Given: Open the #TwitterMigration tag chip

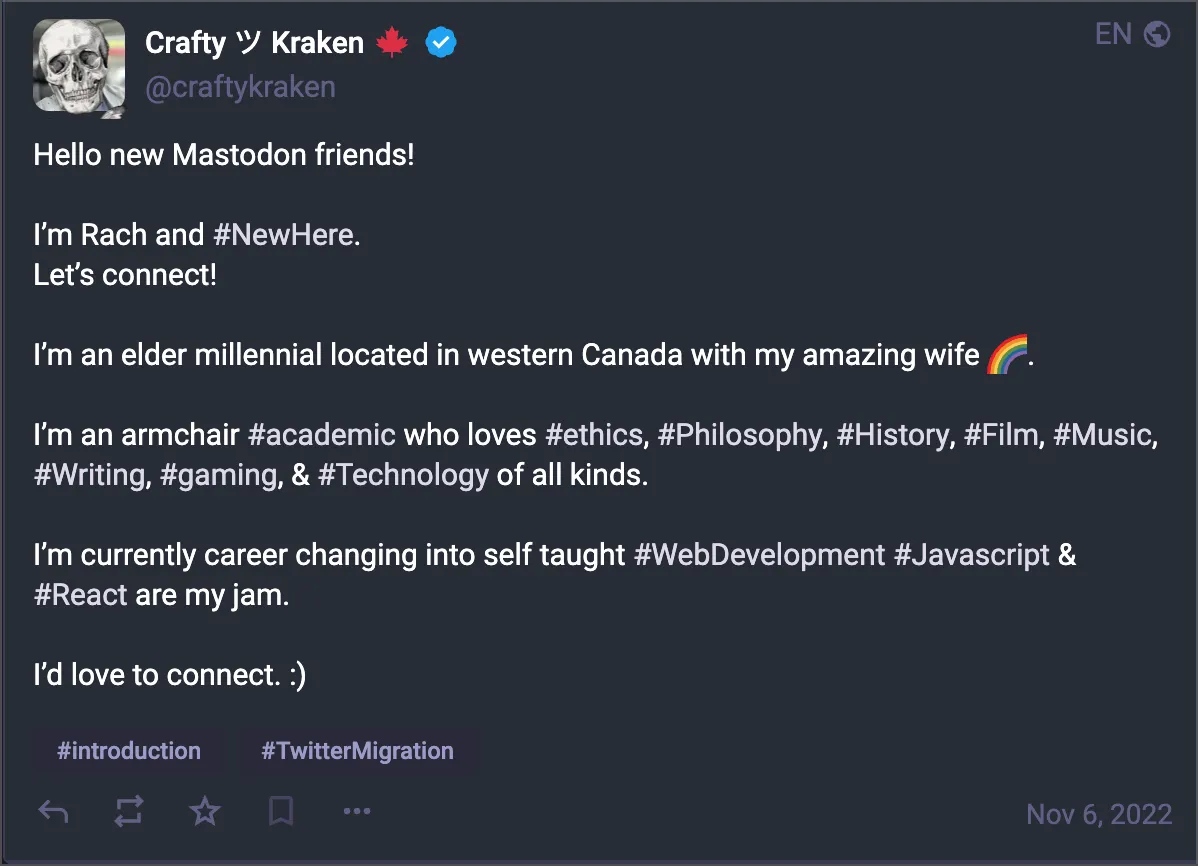Looking at the screenshot, I should [358, 751].
